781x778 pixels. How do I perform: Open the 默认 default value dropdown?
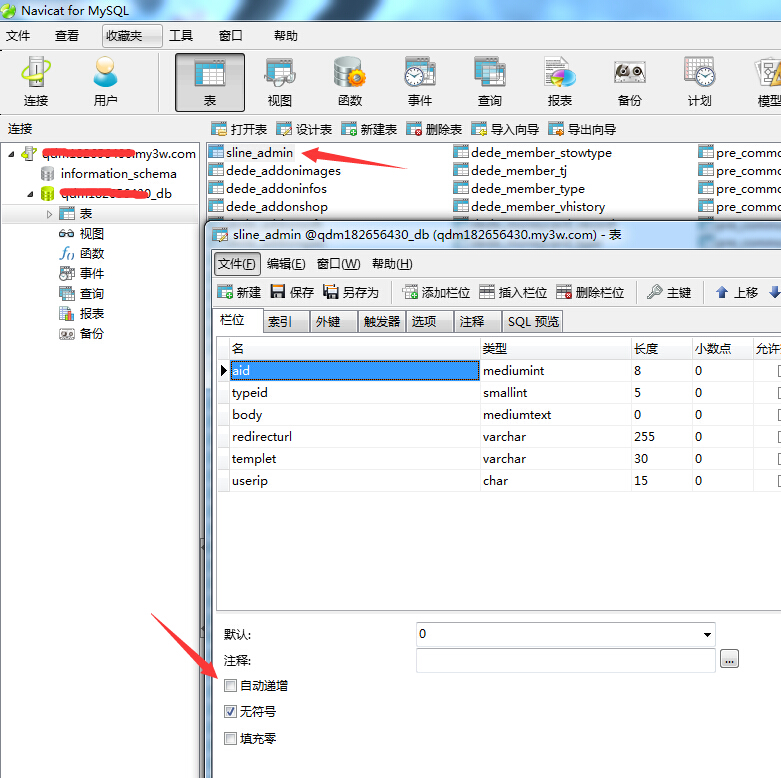click(x=708, y=634)
